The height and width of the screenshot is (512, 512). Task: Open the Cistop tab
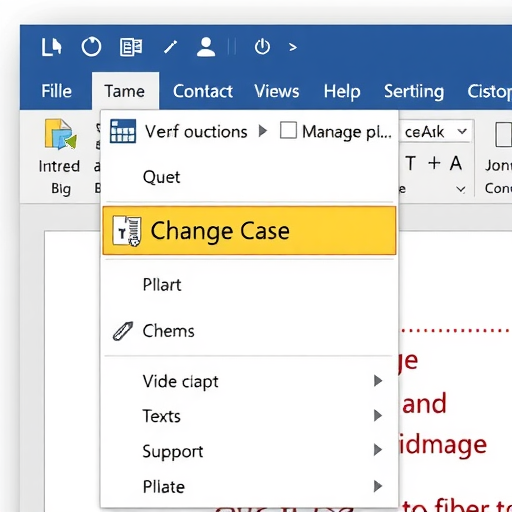click(489, 92)
